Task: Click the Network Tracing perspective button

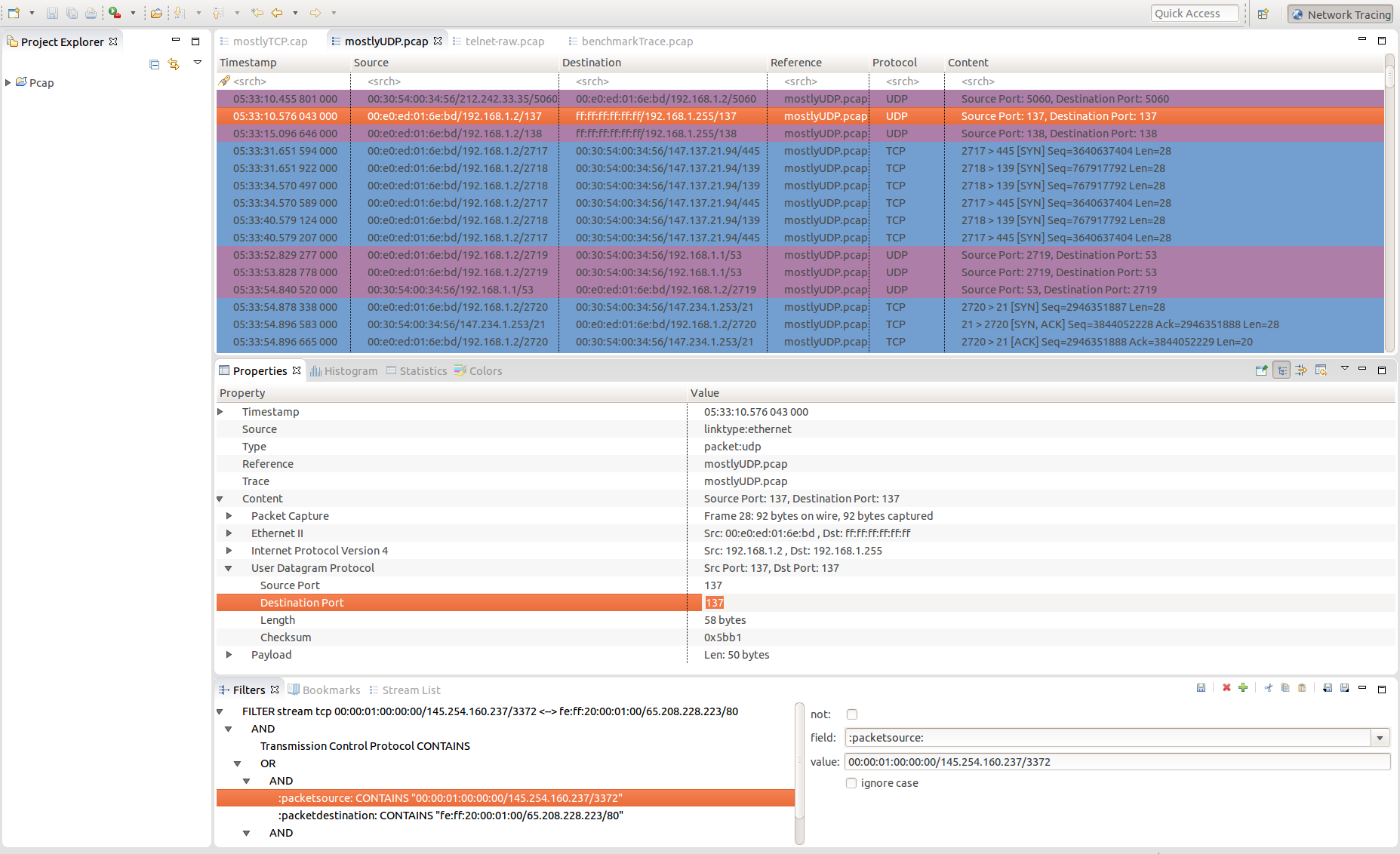Action: 1340,14
